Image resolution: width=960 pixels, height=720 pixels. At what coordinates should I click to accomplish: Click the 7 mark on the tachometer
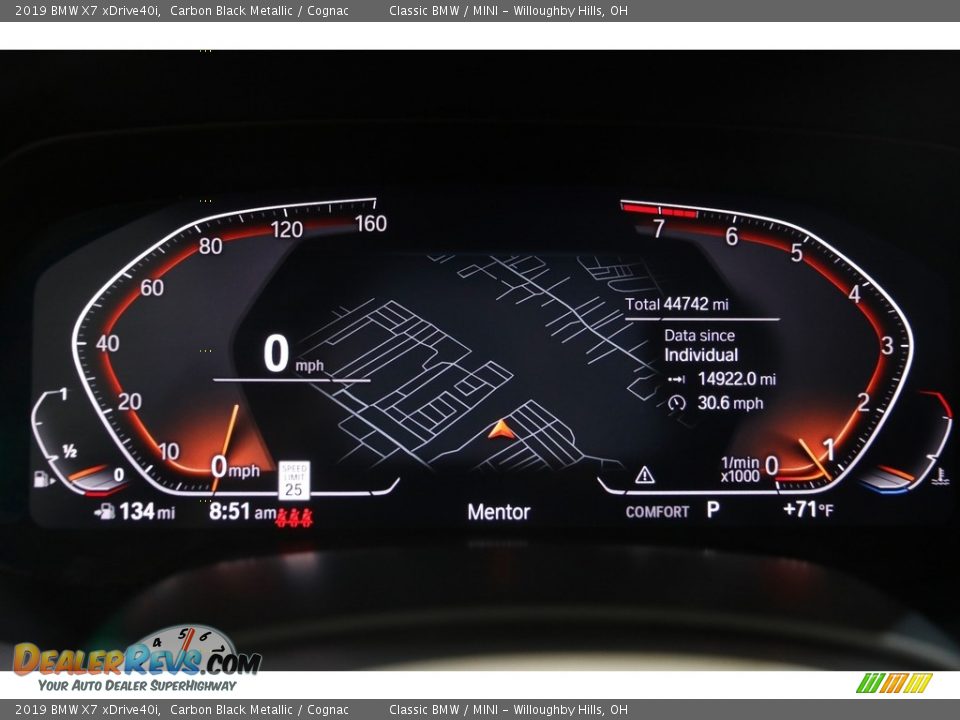point(658,228)
